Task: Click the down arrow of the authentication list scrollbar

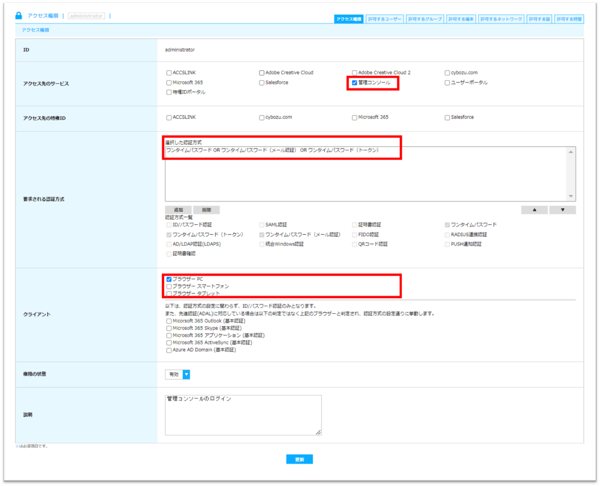Action: (571, 196)
